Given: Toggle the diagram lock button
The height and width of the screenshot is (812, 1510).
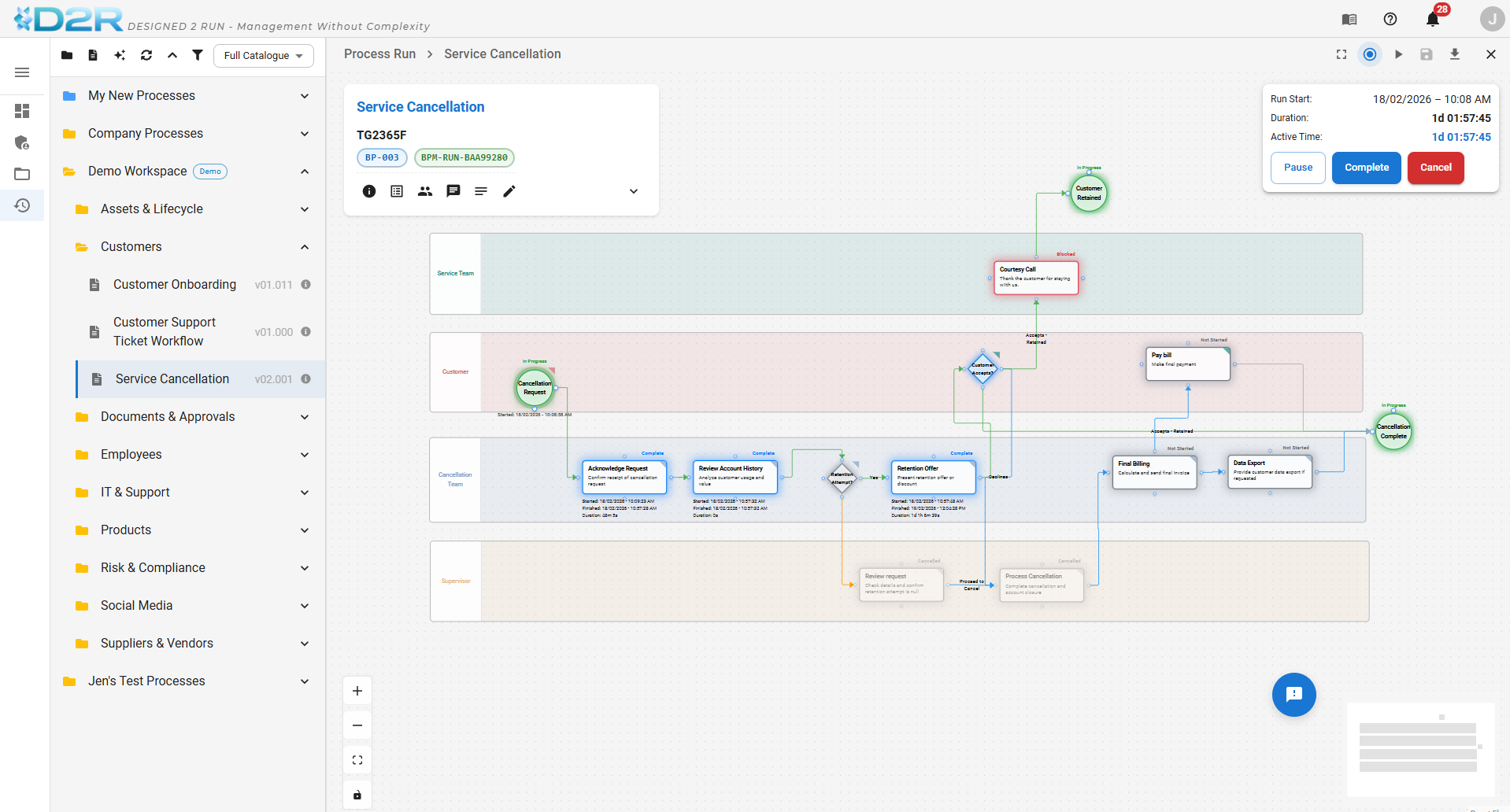Looking at the screenshot, I should coord(357,795).
